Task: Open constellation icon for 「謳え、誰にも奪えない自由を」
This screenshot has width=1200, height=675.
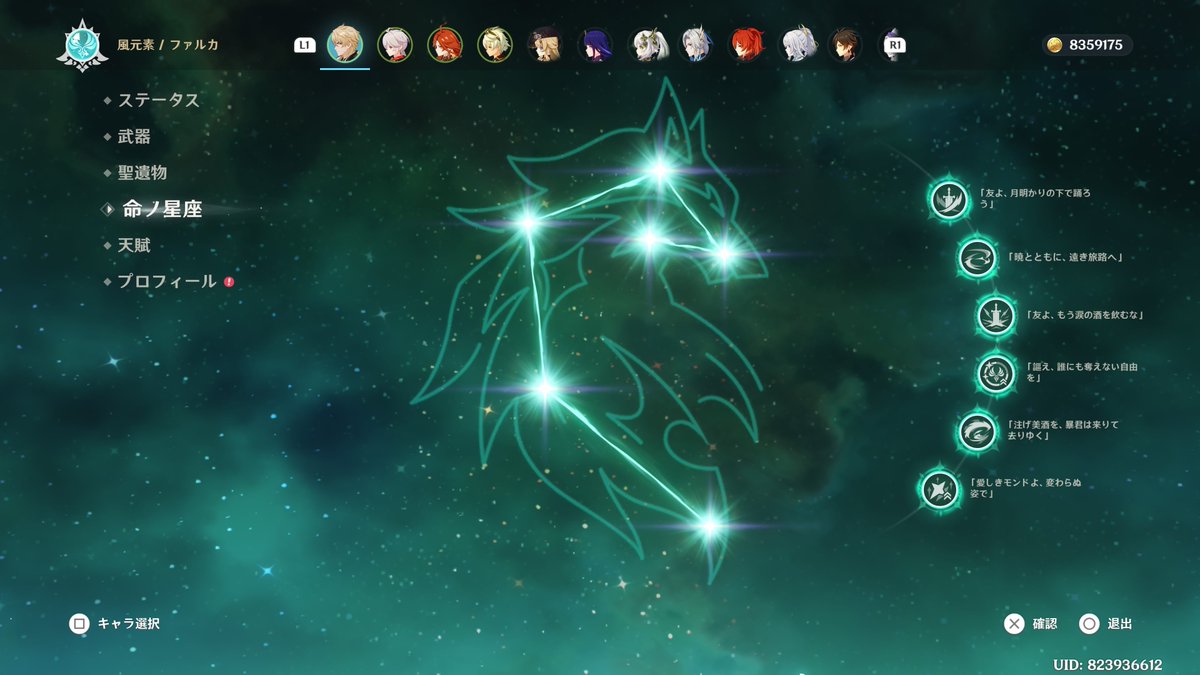Action: coord(996,373)
